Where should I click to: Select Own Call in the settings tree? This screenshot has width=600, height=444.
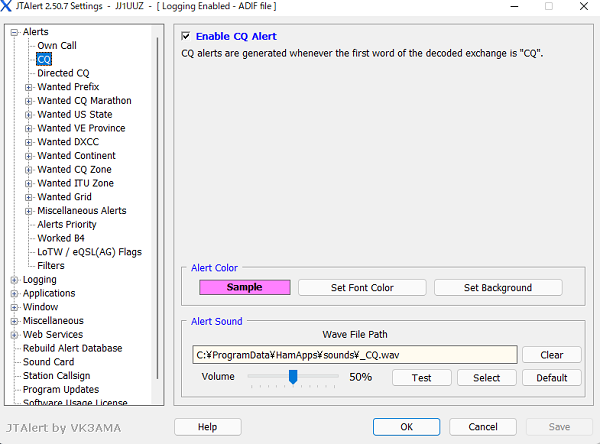tap(56, 46)
